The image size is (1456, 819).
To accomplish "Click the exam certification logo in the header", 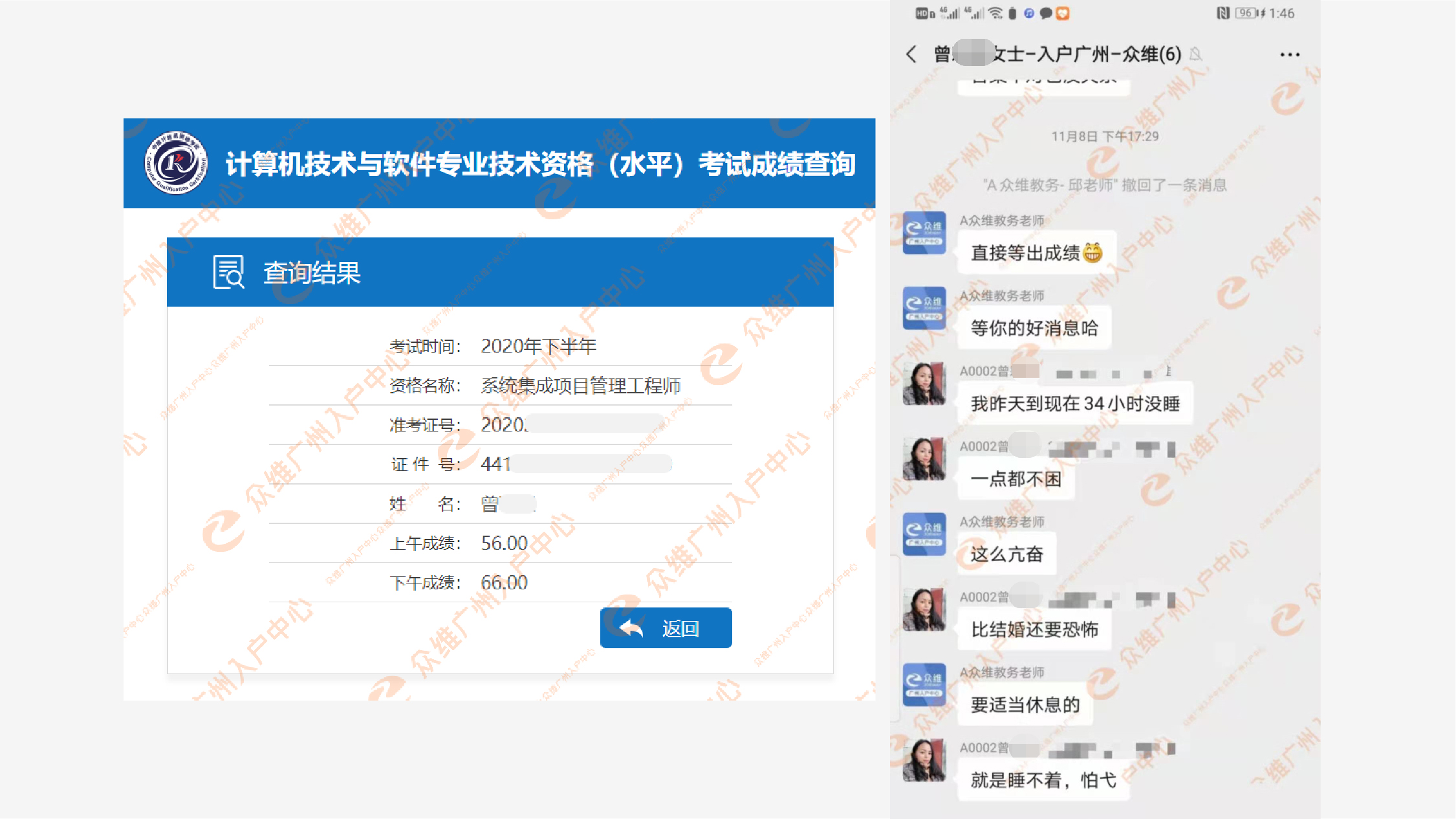I will tap(176, 163).
